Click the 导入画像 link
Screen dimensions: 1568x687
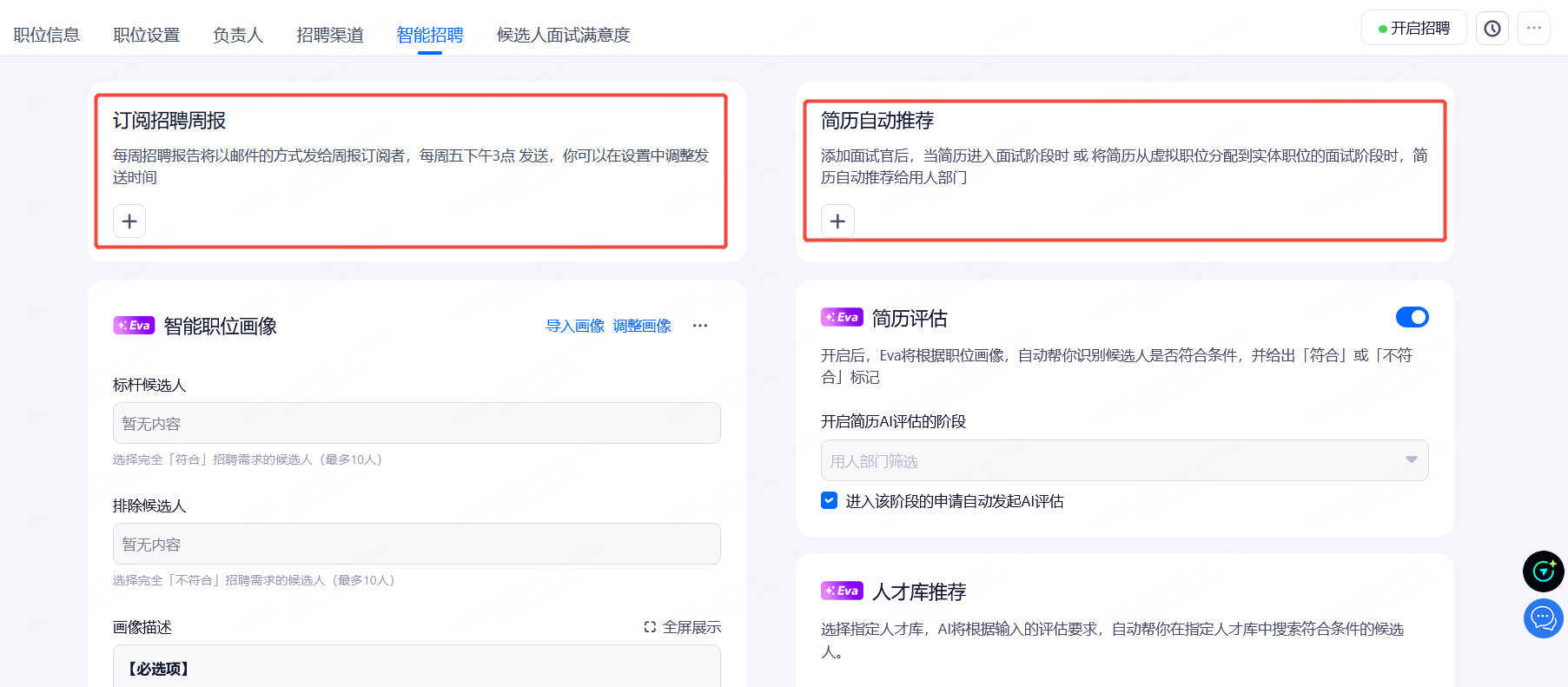point(575,326)
